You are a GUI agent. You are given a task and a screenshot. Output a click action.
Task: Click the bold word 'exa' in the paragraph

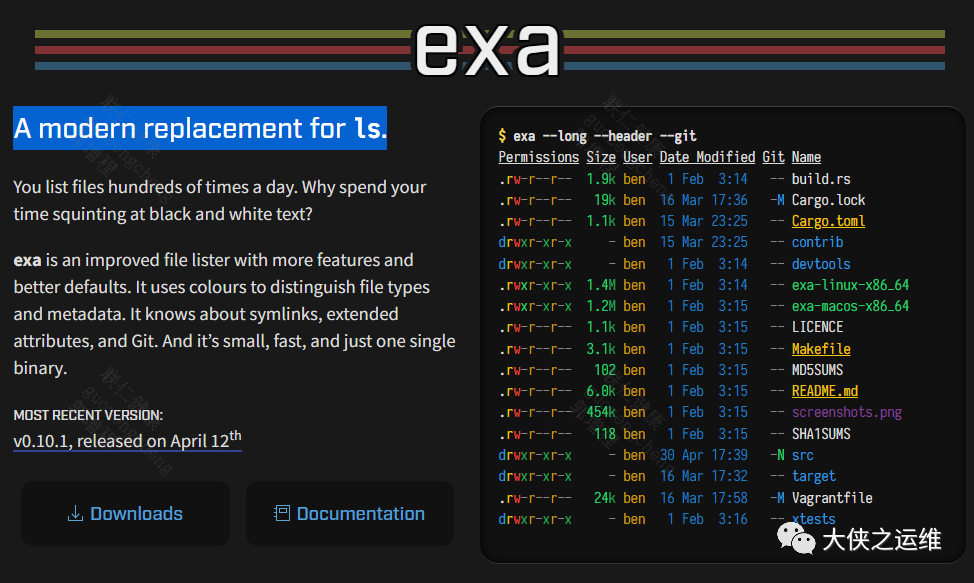pos(27,260)
